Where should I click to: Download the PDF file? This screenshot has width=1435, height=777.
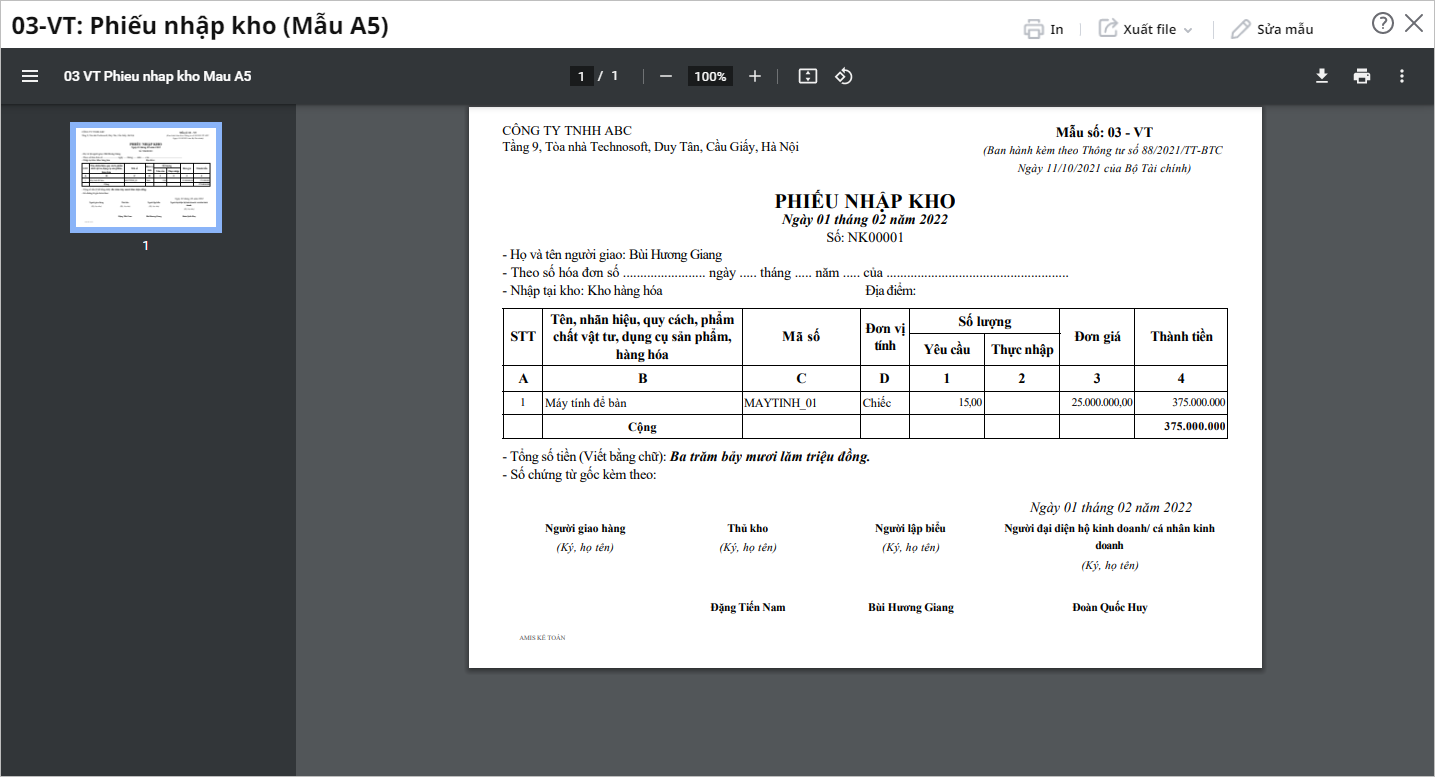click(x=1322, y=76)
